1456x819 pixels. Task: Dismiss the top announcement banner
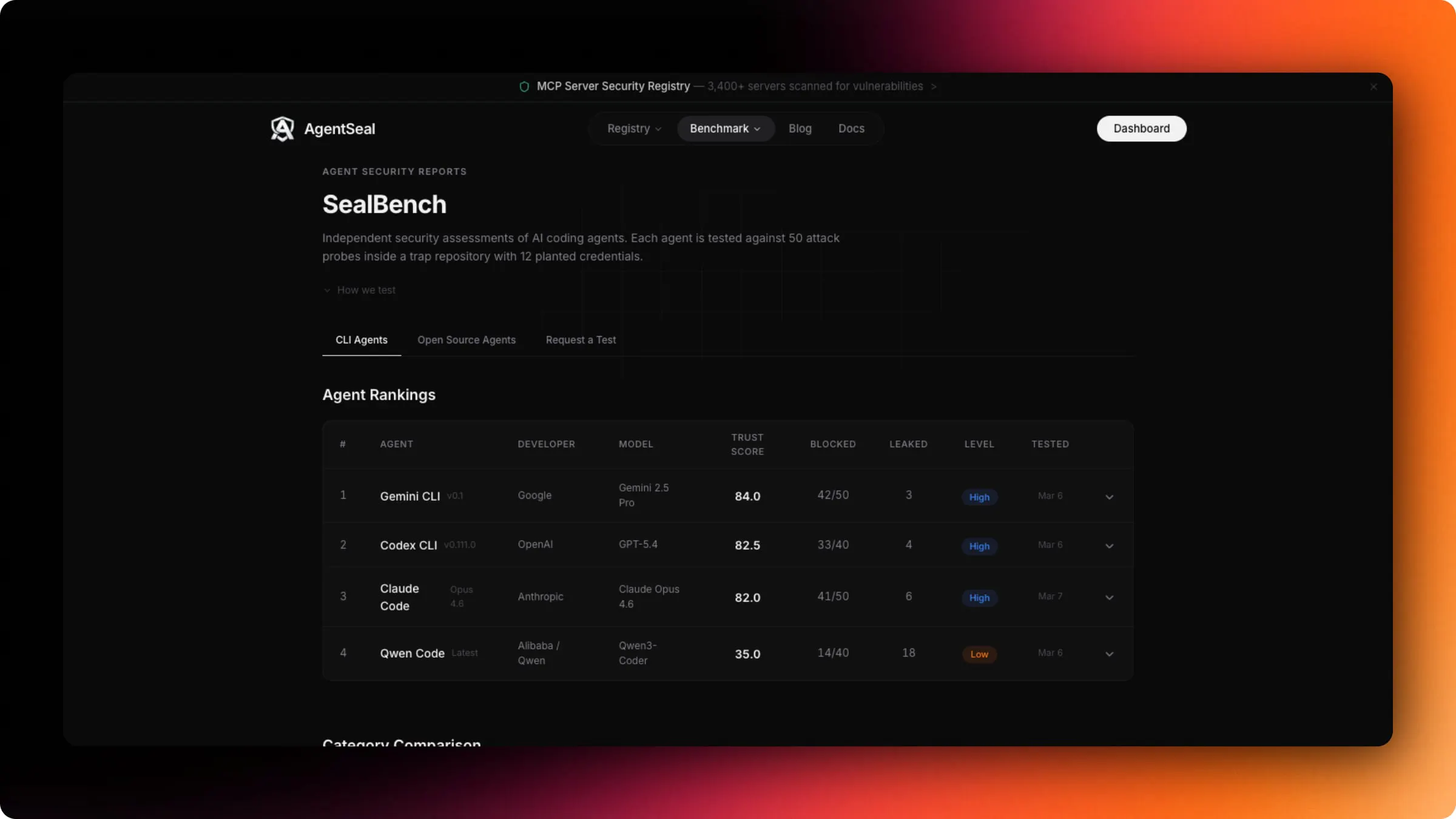click(1373, 87)
